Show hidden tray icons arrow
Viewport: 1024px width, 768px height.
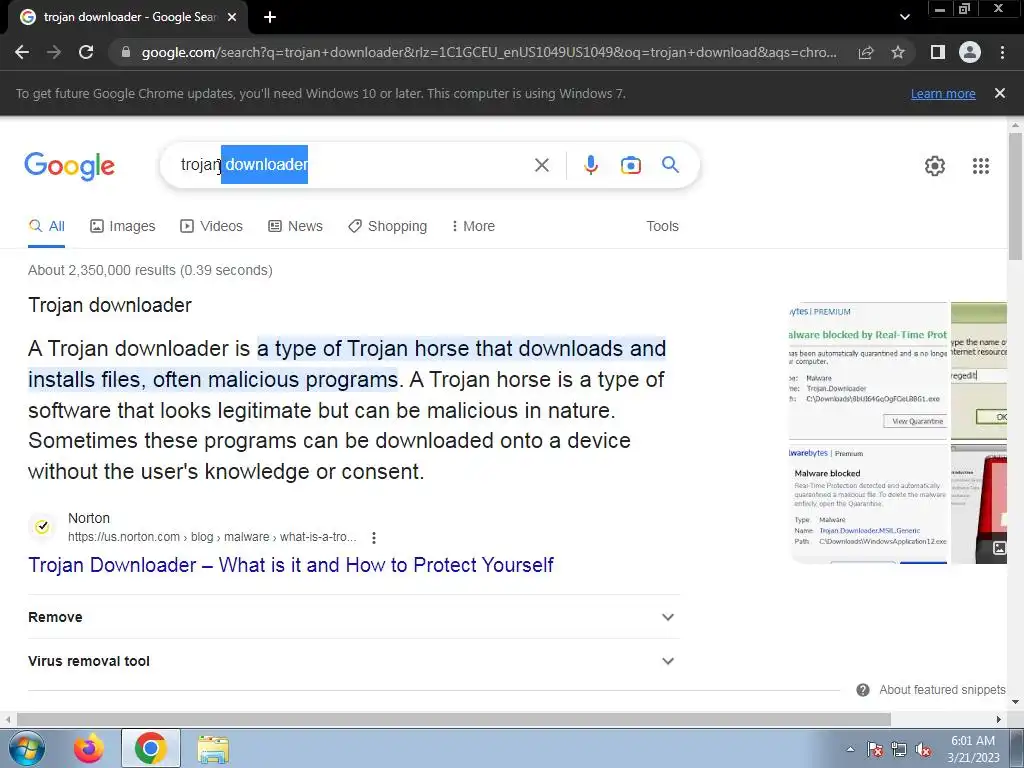(850, 750)
